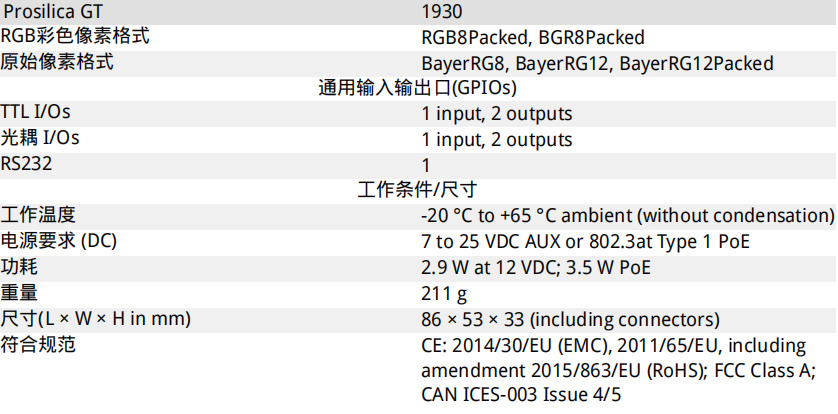Image resolution: width=838 pixels, height=414 pixels.
Task: Click the 电源要求 (DC) label
Action: pyautogui.click(x=59, y=241)
